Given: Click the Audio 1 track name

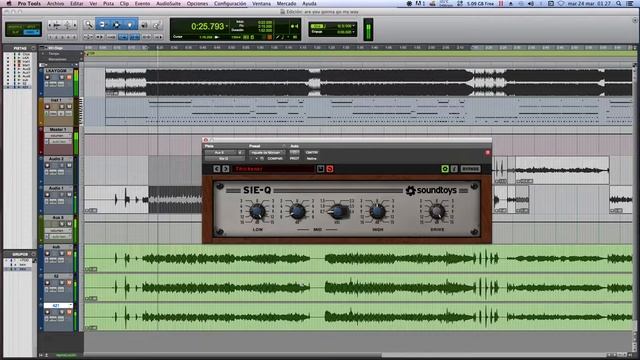Looking at the screenshot, I should (56, 188).
